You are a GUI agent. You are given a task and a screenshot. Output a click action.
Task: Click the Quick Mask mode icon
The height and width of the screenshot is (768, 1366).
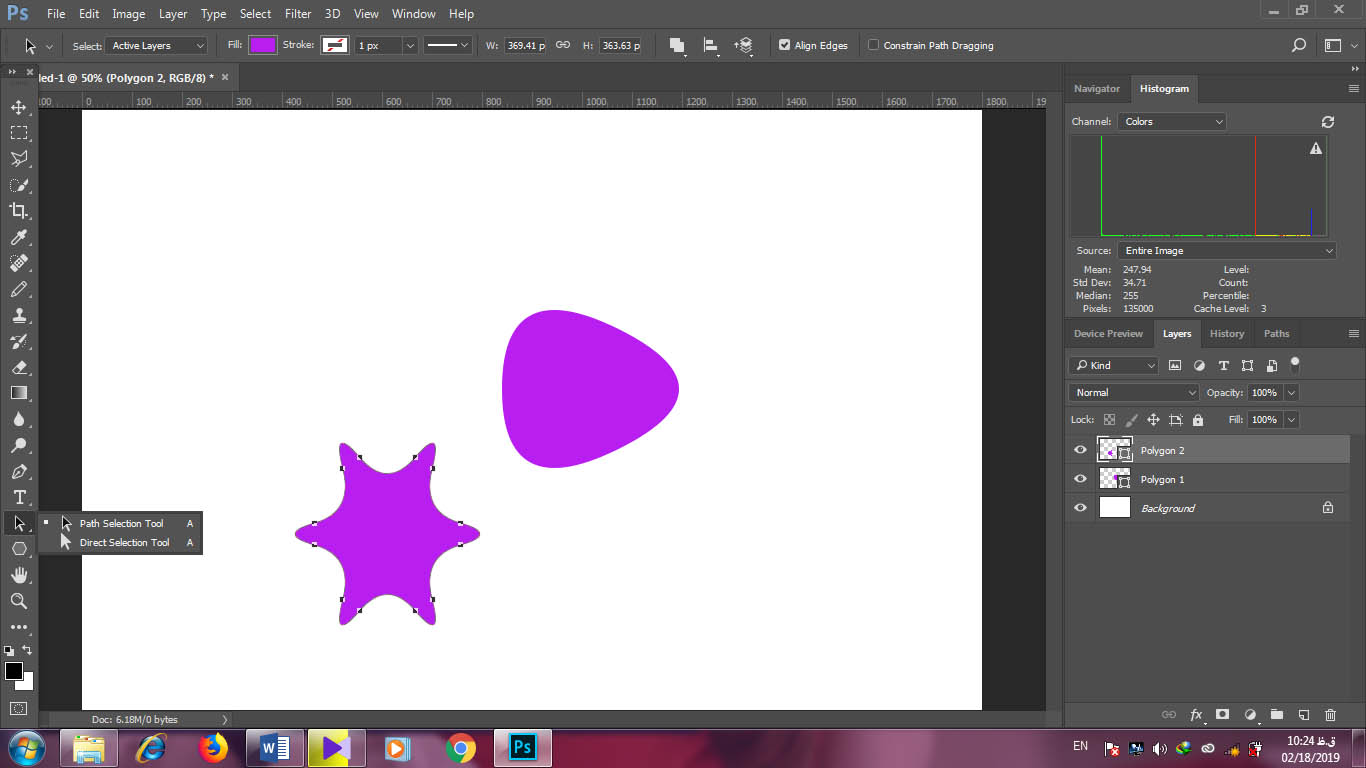click(19, 708)
